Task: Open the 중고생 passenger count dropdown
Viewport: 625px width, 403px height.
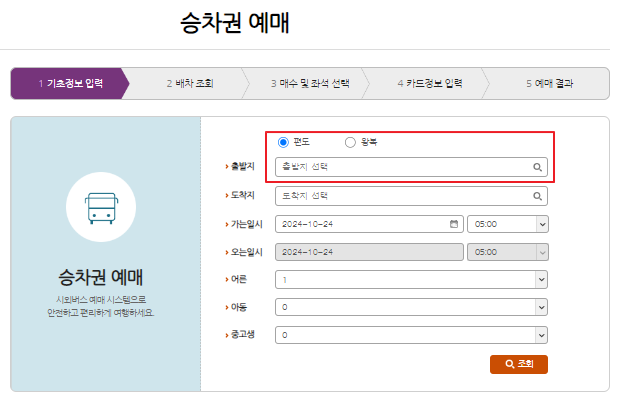Action: [x=411, y=335]
